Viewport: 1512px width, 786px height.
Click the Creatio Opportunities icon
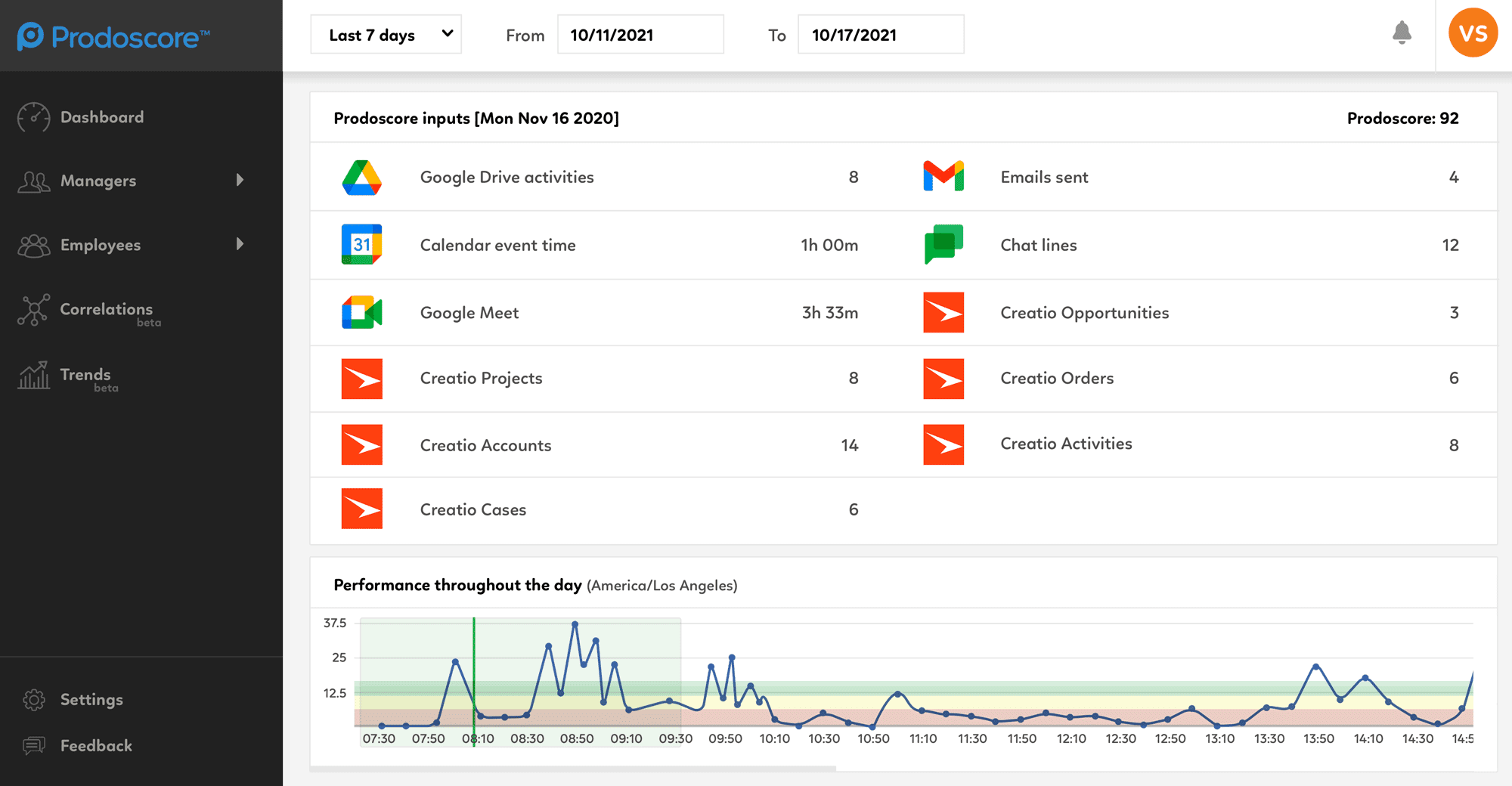click(943, 312)
